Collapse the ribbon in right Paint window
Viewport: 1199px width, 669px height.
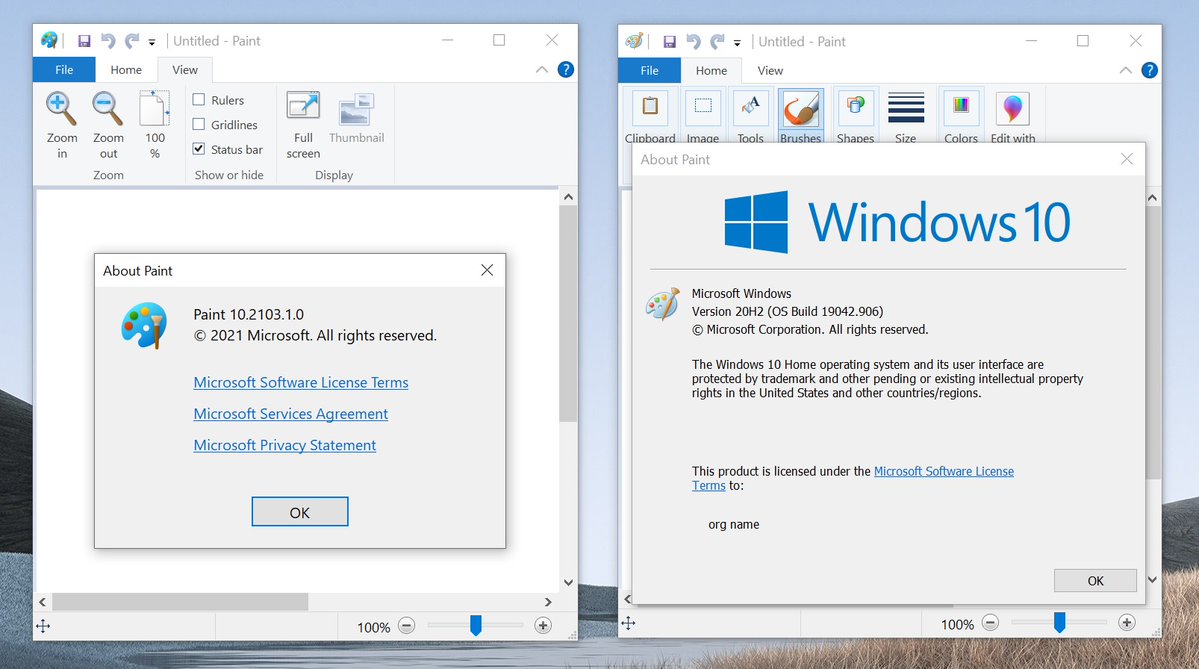coord(1126,70)
